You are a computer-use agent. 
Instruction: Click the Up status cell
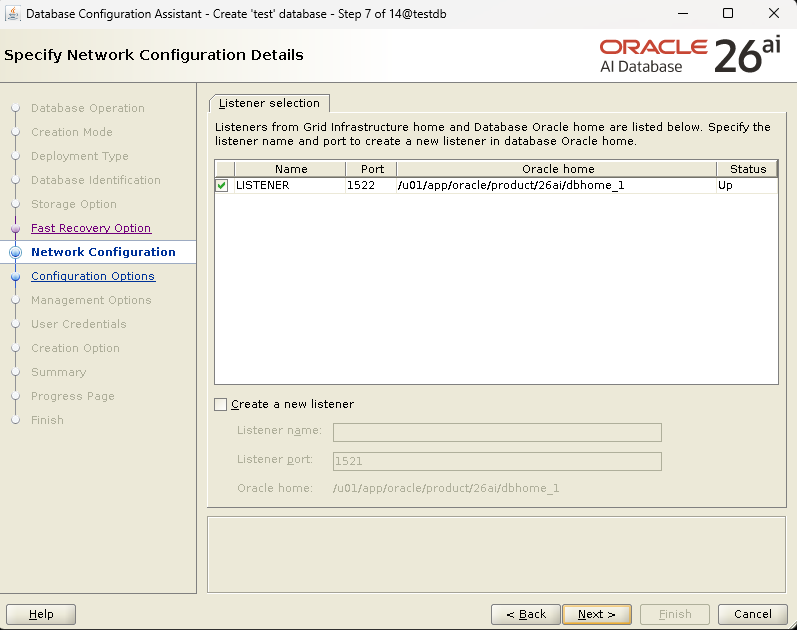747,186
